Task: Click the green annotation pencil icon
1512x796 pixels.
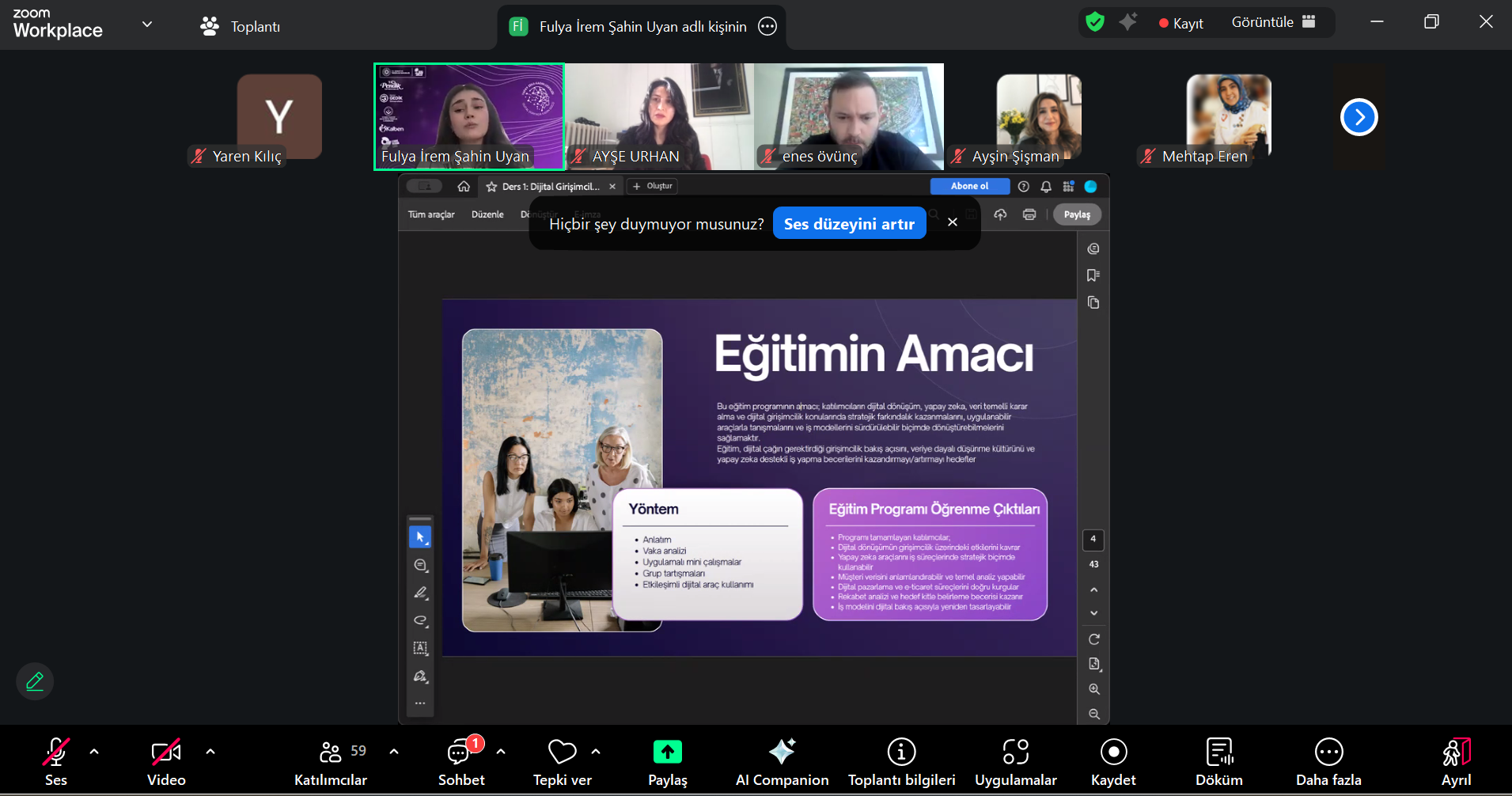Action: point(35,681)
